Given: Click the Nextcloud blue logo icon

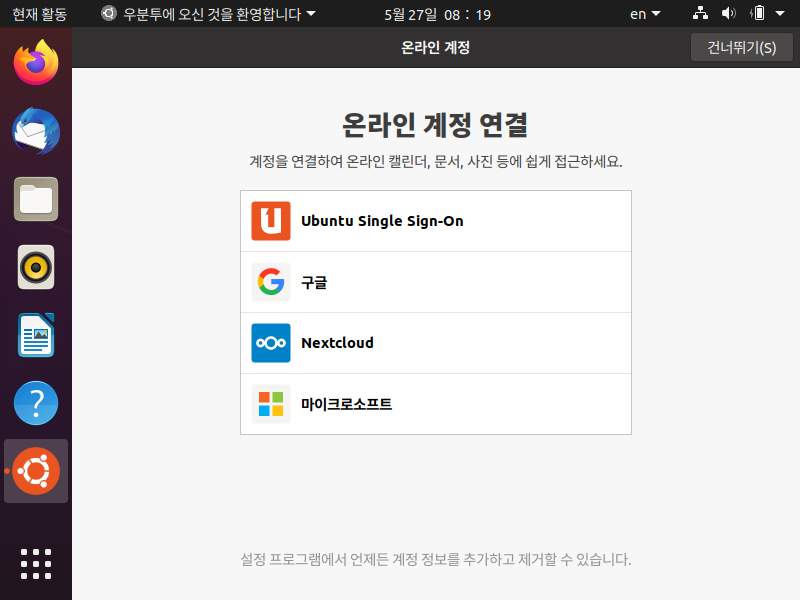Looking at the screenshot, I should point(271,343).
